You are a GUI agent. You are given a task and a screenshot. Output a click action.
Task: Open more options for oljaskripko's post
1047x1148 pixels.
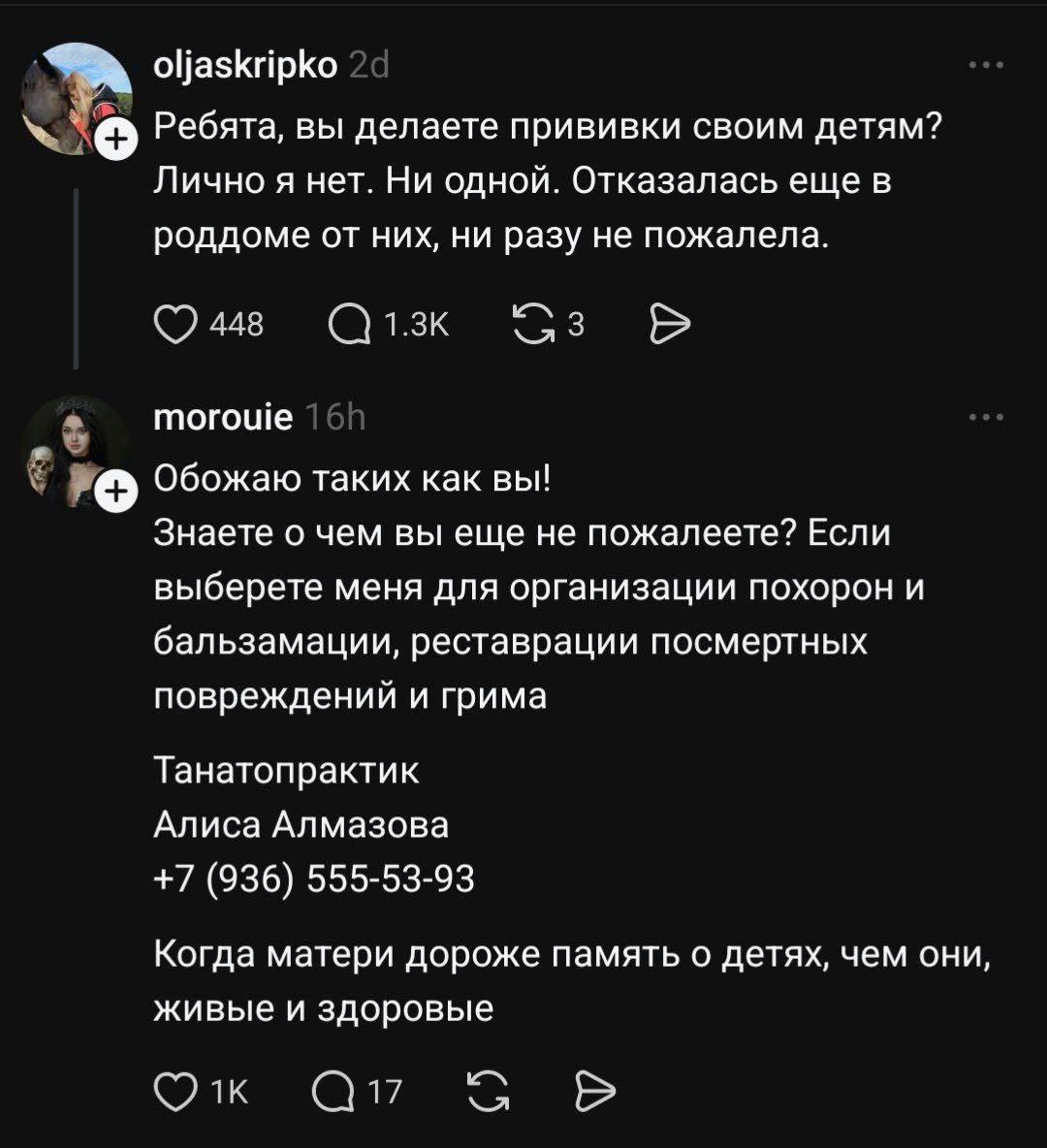pos(986,67)
